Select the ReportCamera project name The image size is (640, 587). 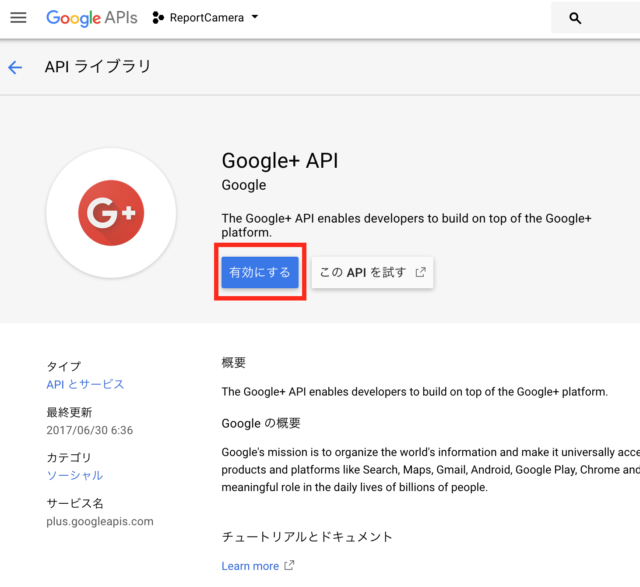[207, 18]
